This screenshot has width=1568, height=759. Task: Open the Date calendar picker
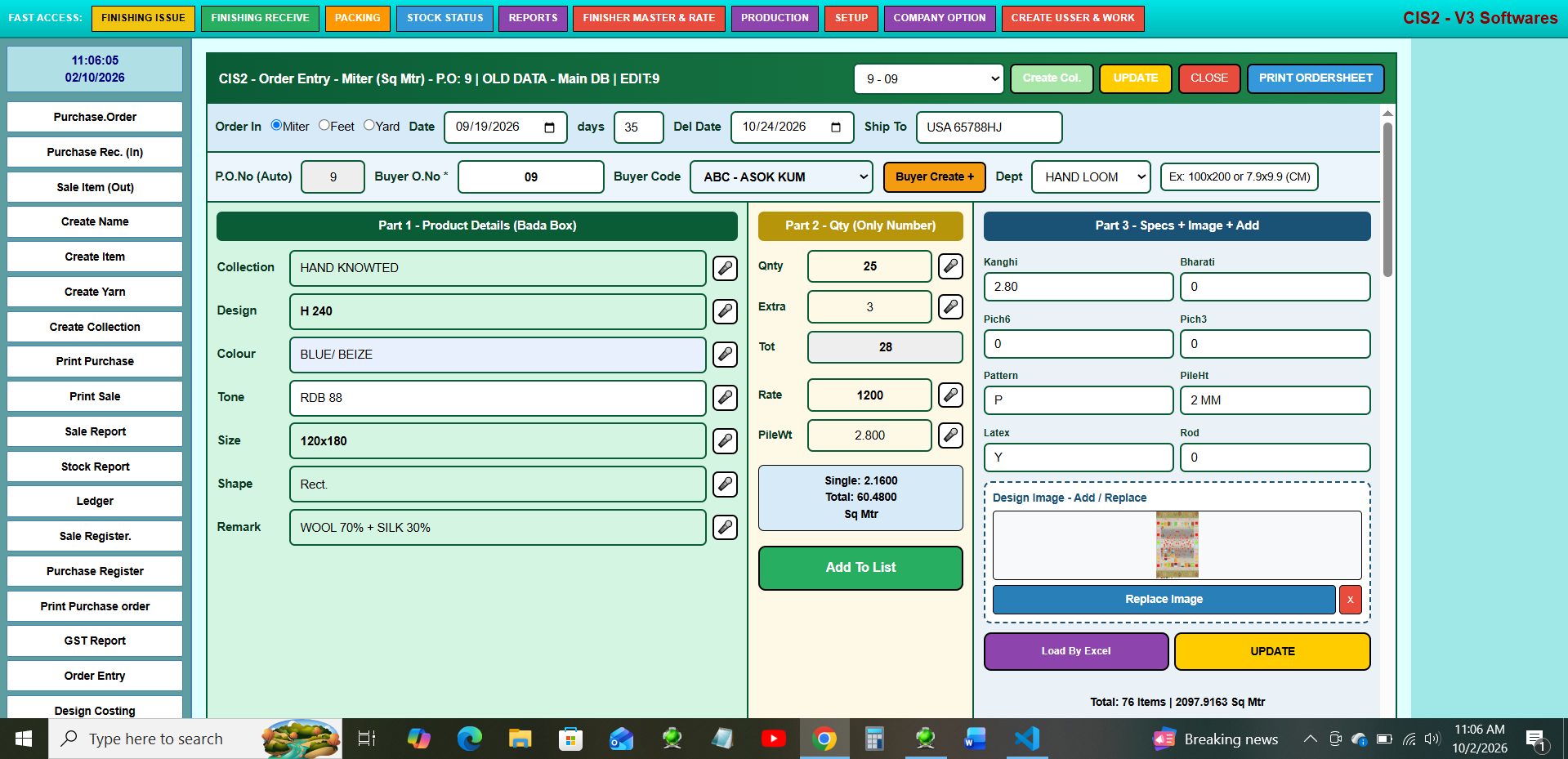549,127
